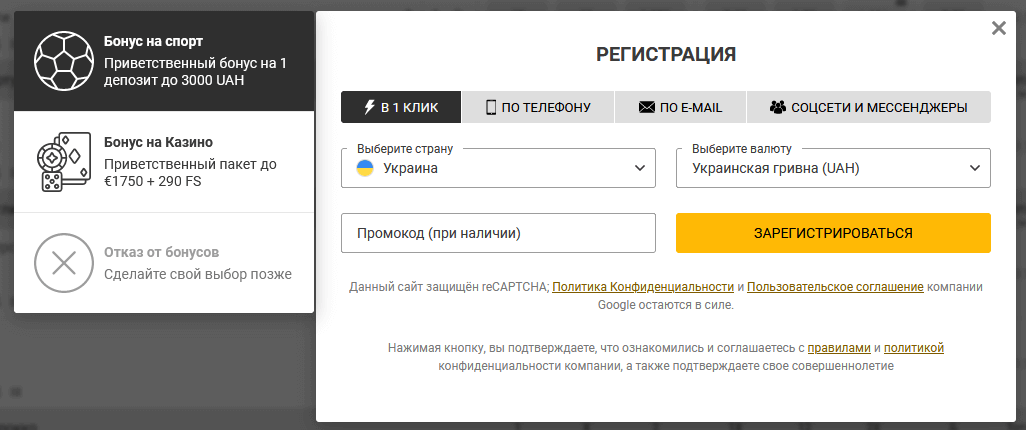Open the "Выберите валюту" currency dropdown

(x=833, y=168)
